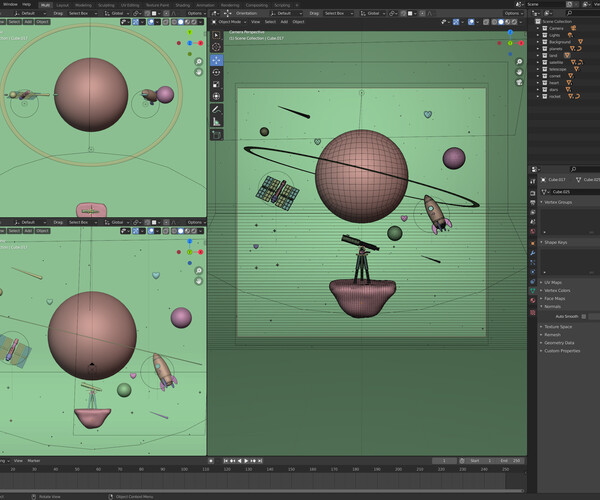Open the Options button in viewport header

(512, 13)
